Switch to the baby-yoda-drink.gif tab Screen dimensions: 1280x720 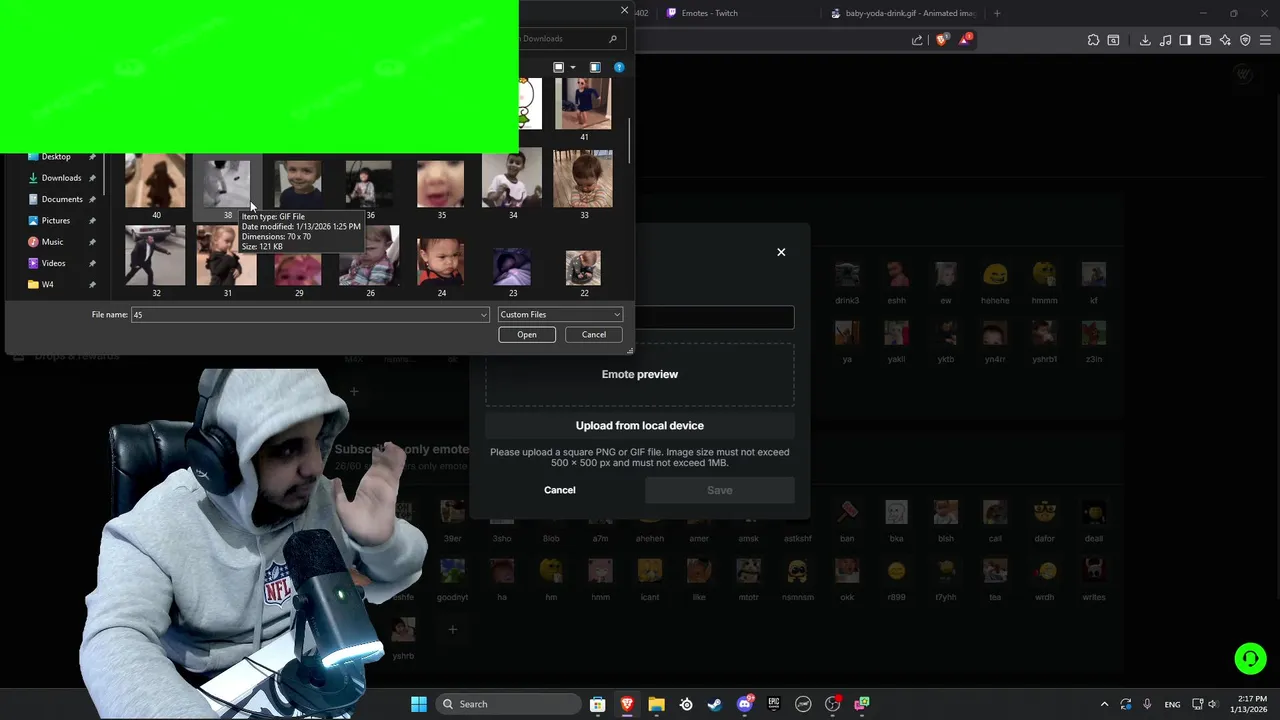[902, 13]
